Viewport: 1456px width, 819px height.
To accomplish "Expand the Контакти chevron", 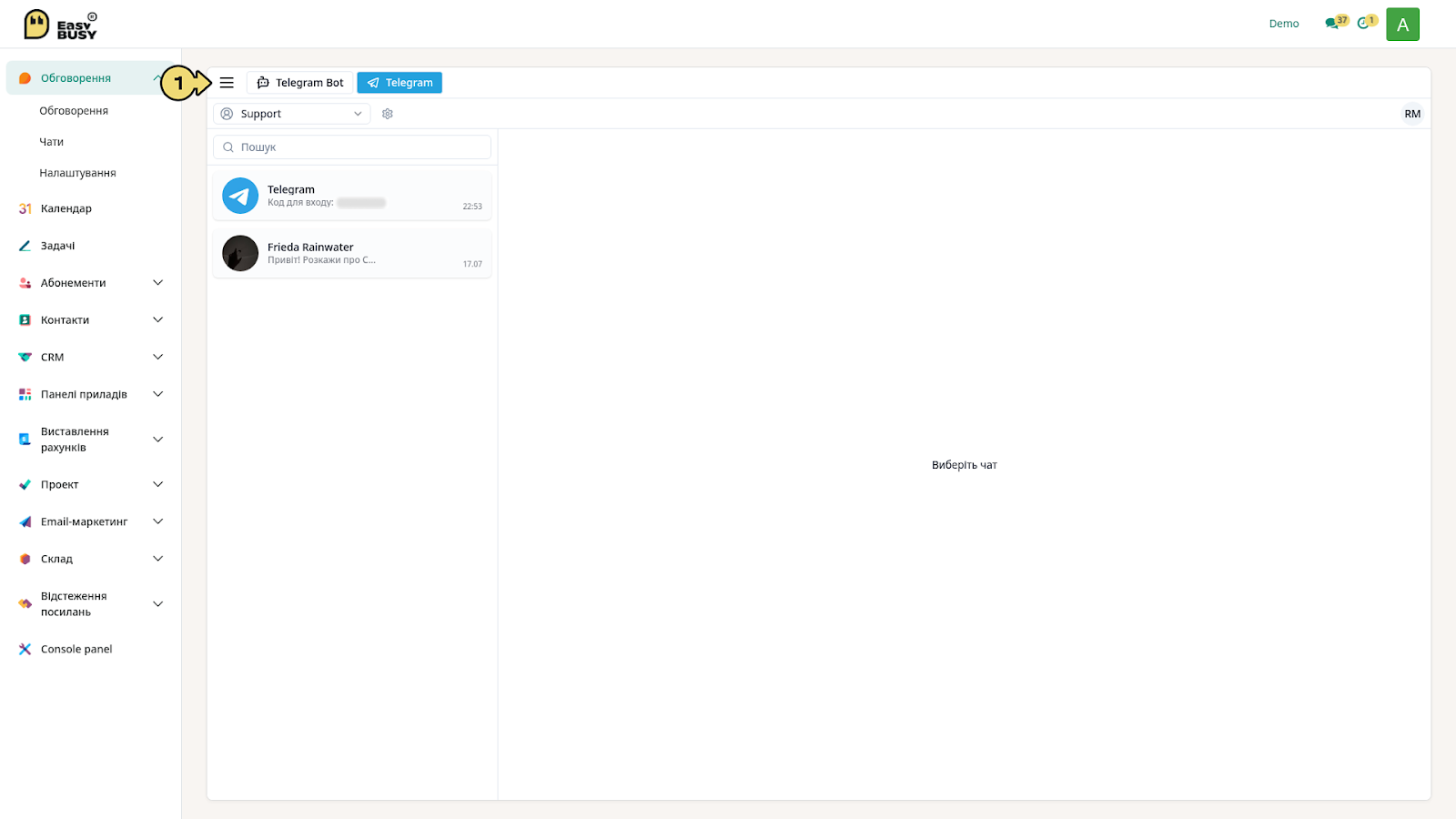I will 158,320.
